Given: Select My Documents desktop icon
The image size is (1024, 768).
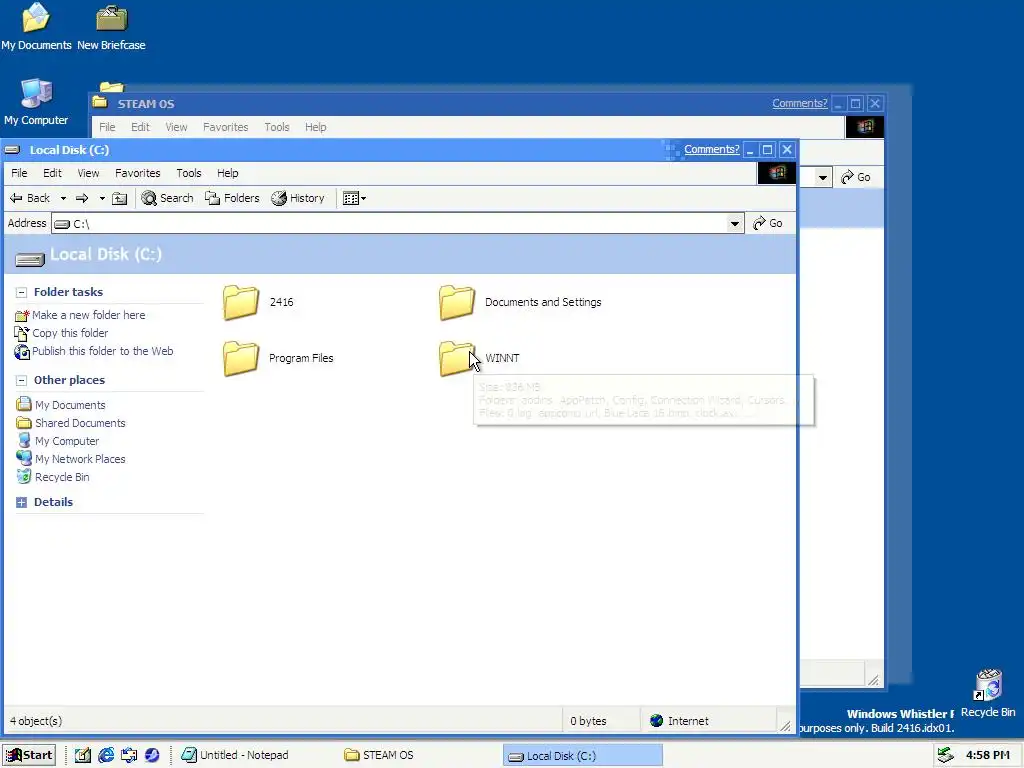Looking at the screenshot, I should pyautogui.click(x=37, y=27).
